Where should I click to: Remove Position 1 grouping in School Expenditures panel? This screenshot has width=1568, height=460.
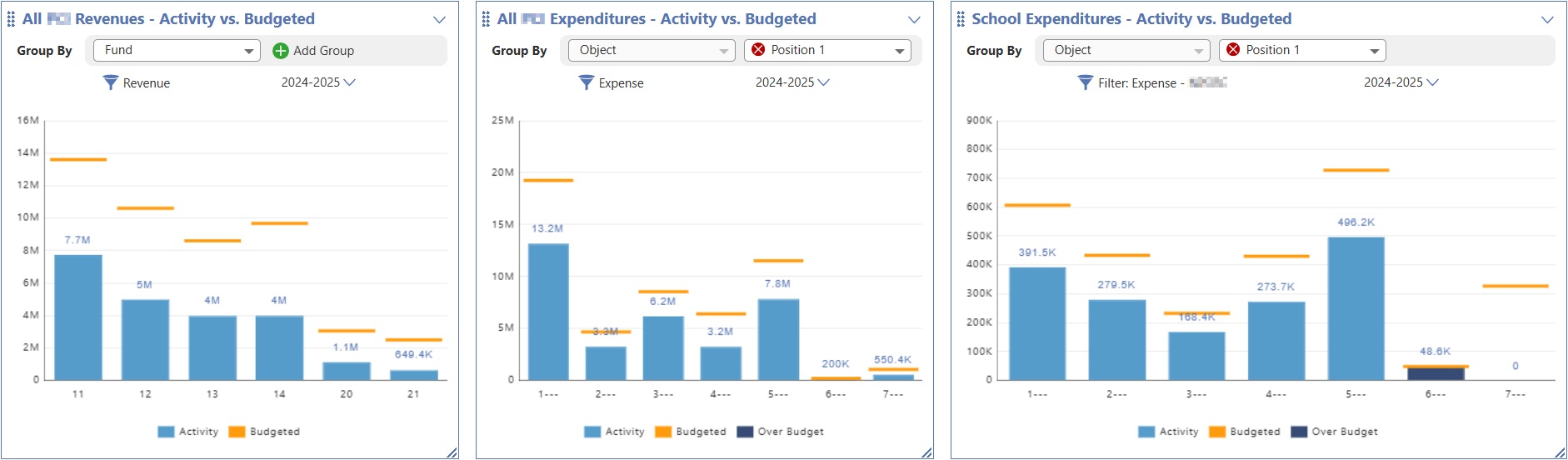pyautogui.click(x=1233, y=50)
